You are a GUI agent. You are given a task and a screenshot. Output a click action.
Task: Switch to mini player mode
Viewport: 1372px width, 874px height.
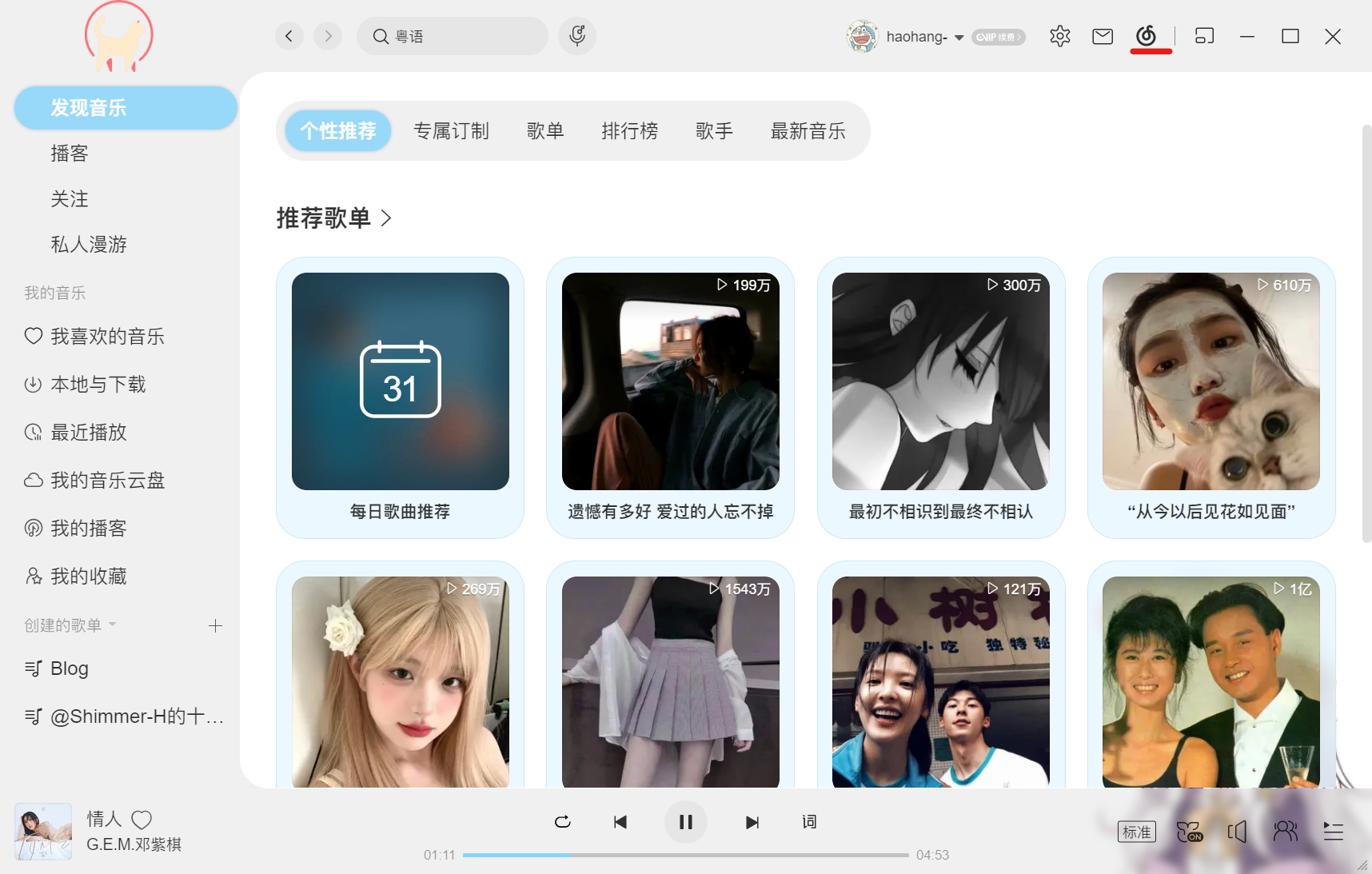1204,36
